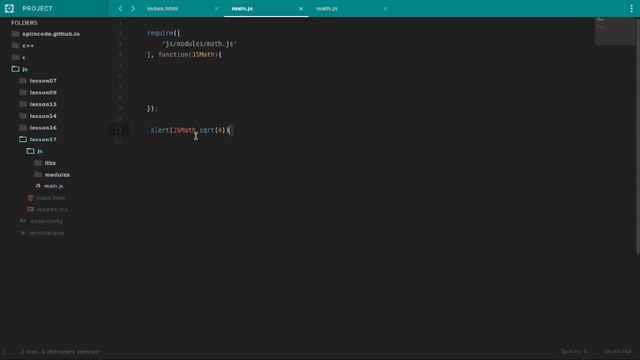Image resolution: width=640 pixels, height=360 pixels.
Task: Click the "js/modules/math.js" string
Action: 199,44
